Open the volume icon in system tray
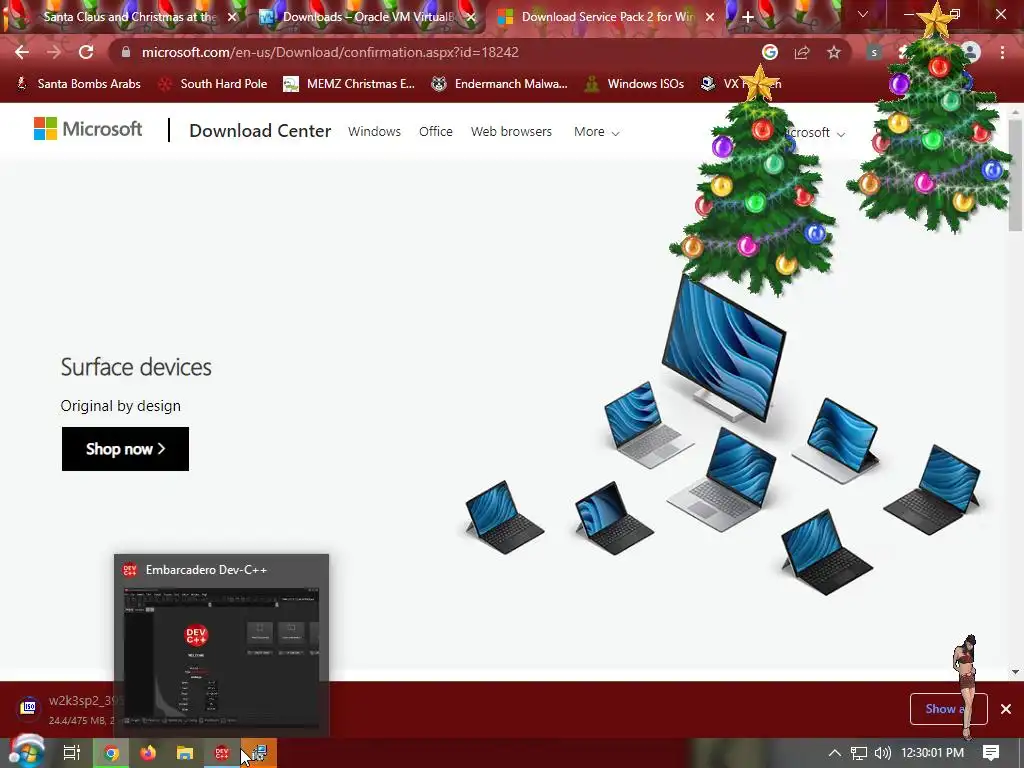The width and height of the screenshot is (1024, 768). (882, 753)
